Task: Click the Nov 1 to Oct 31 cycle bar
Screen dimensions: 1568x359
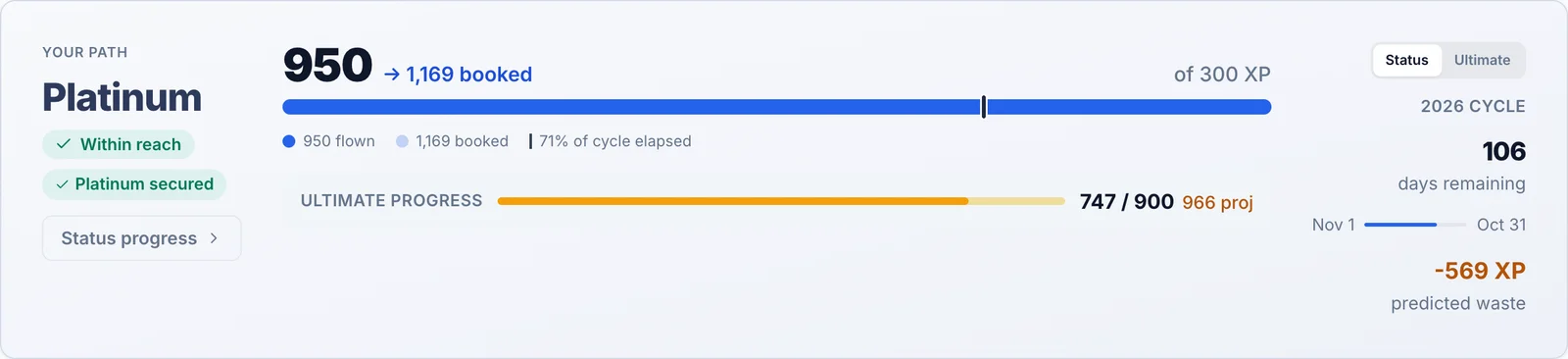Action: [1415, 225]
